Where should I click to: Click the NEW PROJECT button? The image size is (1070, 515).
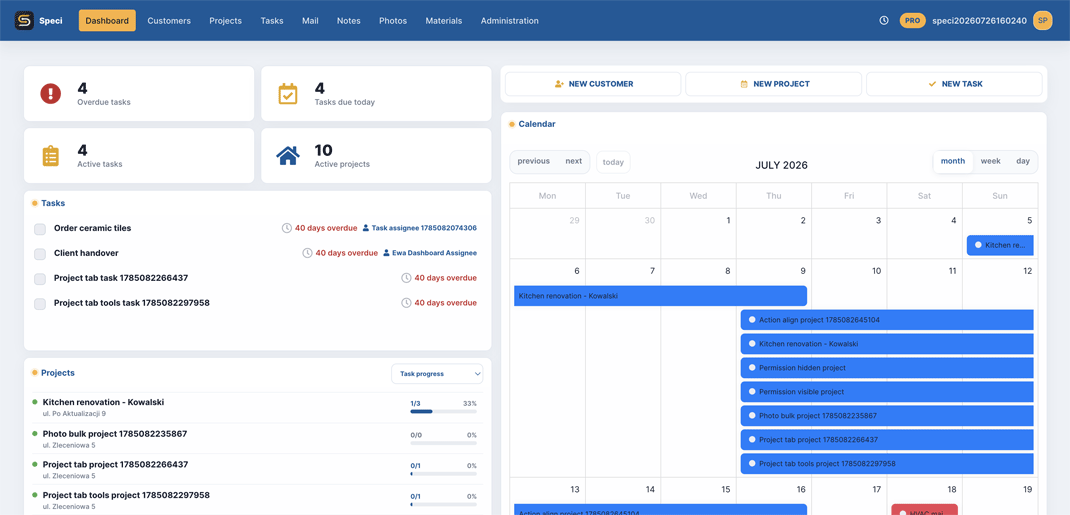[x=773, y=84]
